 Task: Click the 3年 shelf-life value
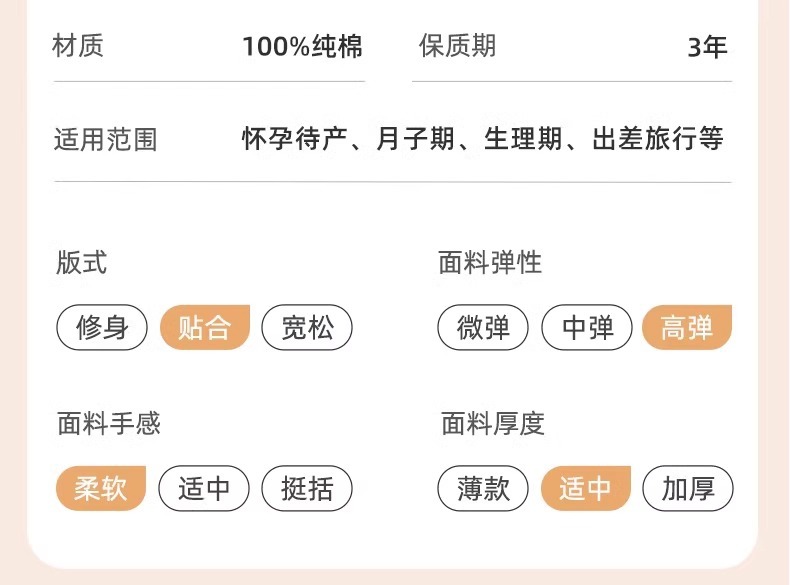tap(707, 47)
